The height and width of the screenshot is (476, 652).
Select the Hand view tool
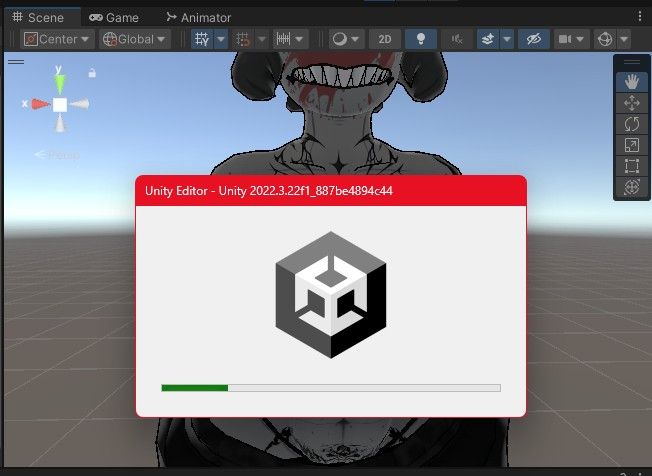[x=632, y=82]
